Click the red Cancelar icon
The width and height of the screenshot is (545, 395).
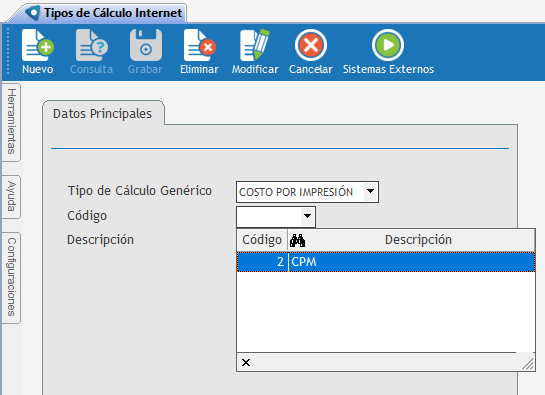pos(311,45)
